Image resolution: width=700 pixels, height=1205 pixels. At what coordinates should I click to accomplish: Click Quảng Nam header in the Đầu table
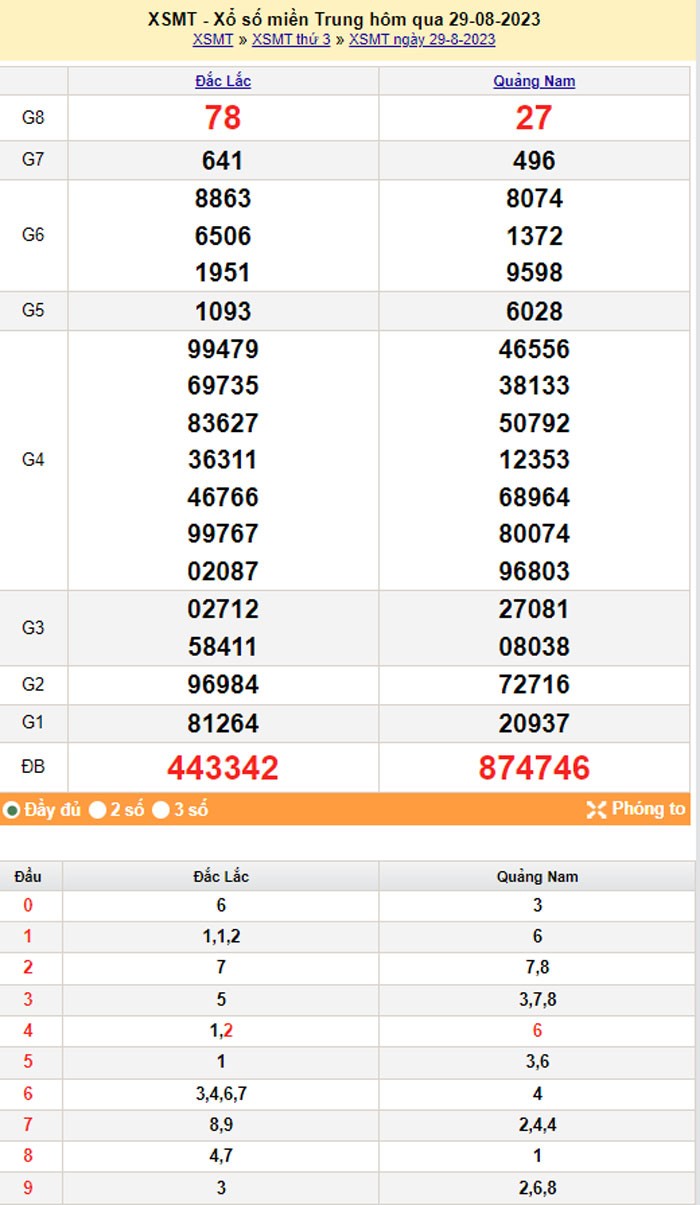(x=537, y=877)
